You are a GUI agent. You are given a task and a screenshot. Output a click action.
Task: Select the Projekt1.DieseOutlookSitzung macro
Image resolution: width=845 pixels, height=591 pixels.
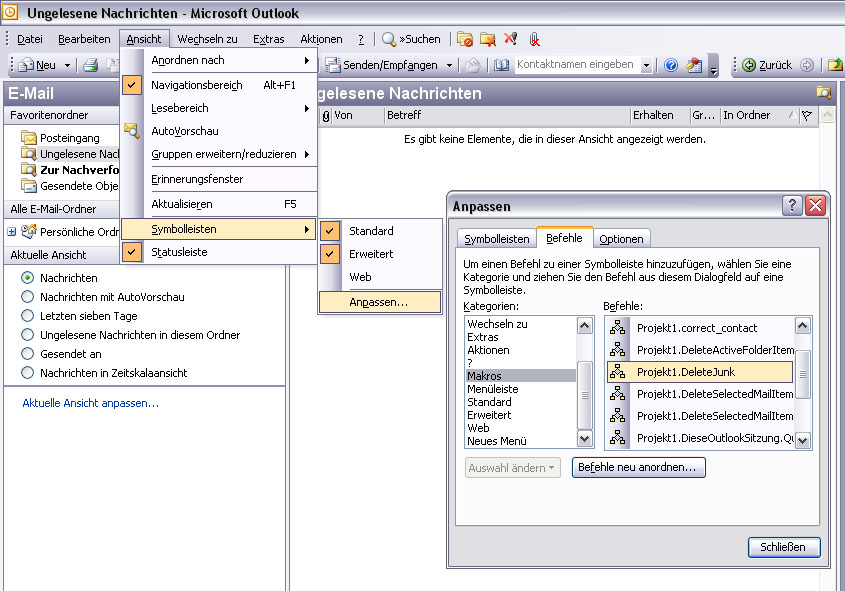point(700,438)
